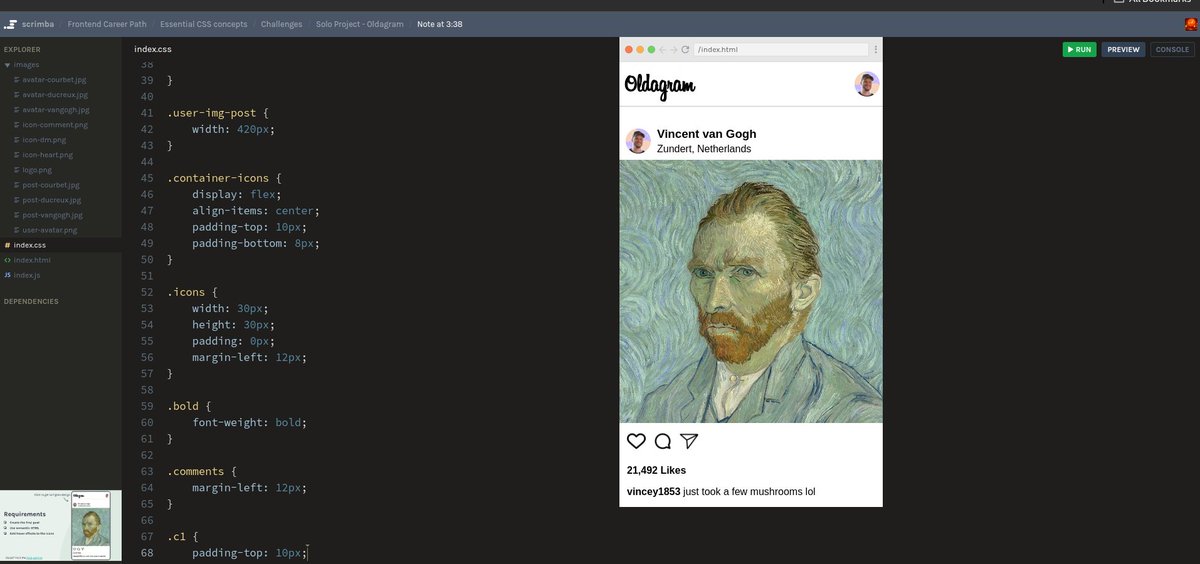The height and width of the screenshot is (564, 1200).
Task: Click the RUN button
Action: (1079, 49)
